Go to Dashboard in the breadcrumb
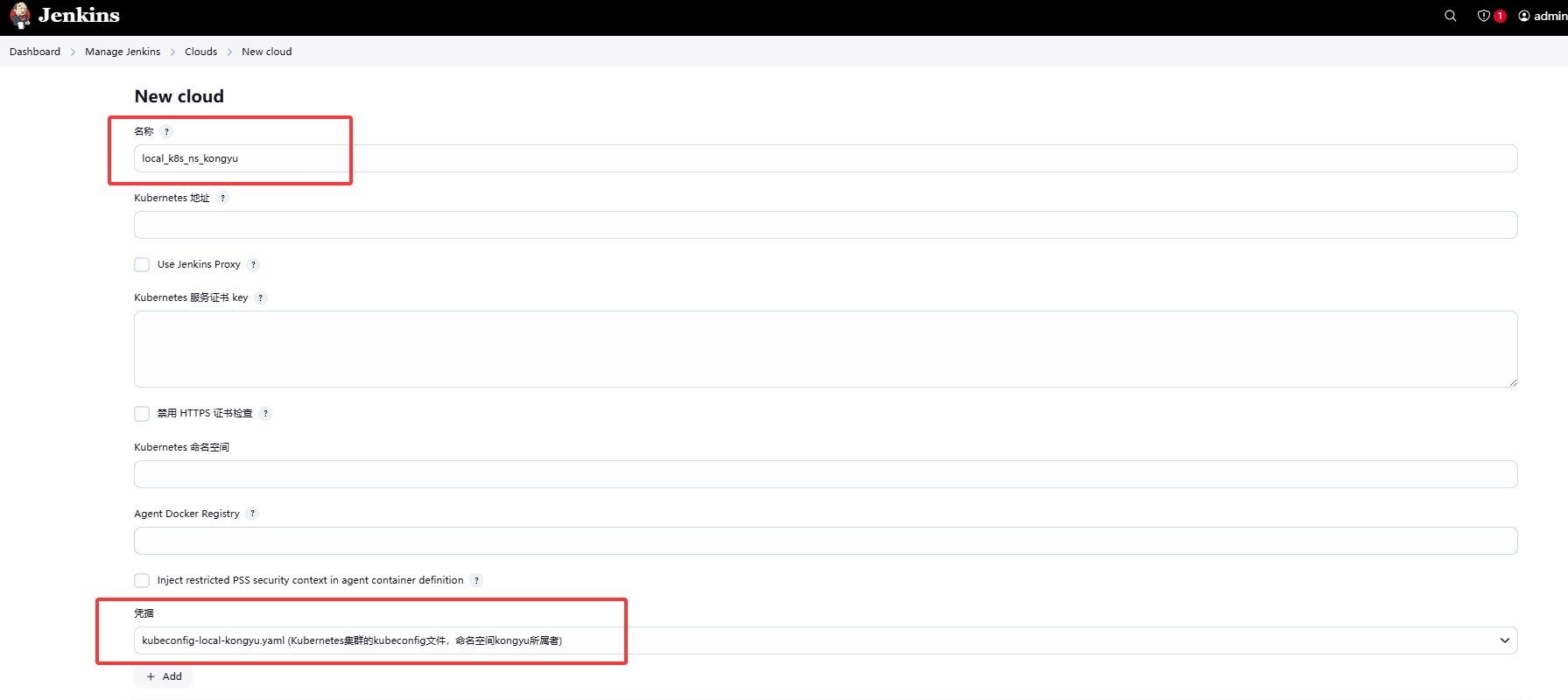 point(35,52)
